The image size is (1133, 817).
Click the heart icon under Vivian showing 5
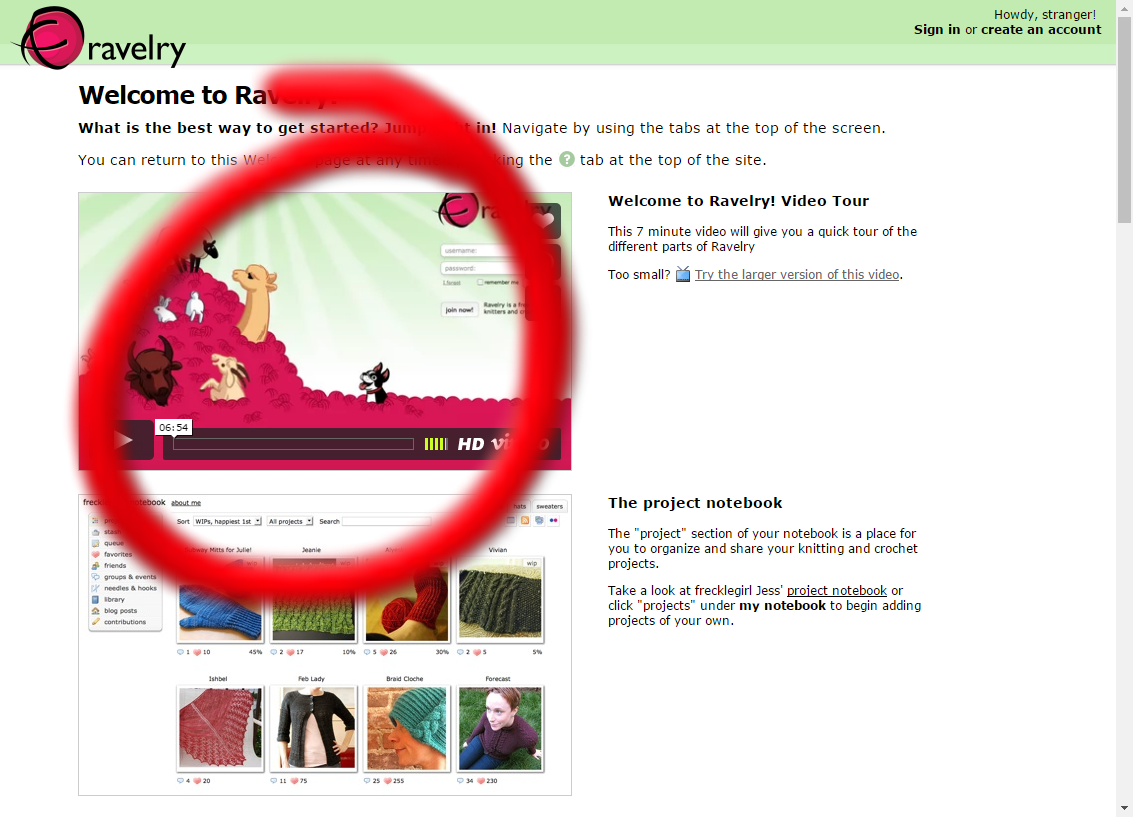[477, 652]
